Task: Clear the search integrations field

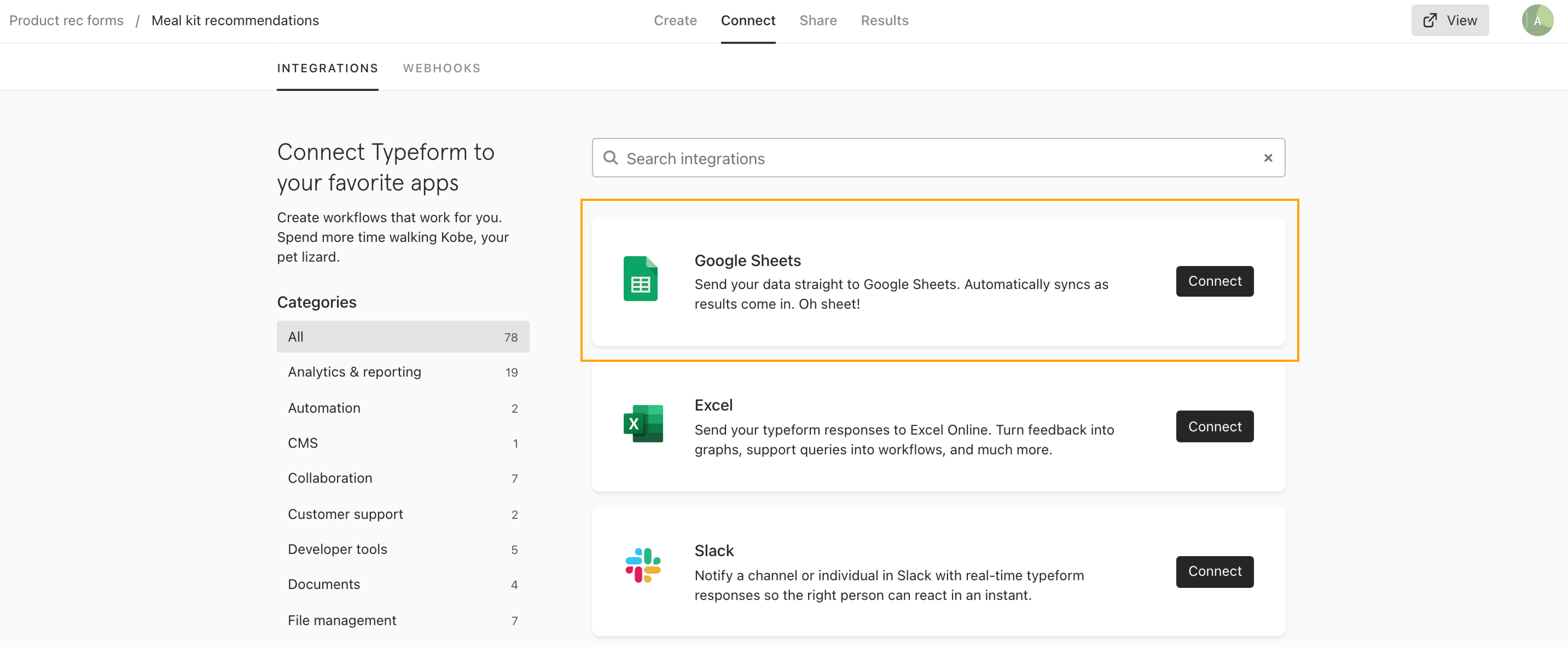Action: pos(1268,158)
